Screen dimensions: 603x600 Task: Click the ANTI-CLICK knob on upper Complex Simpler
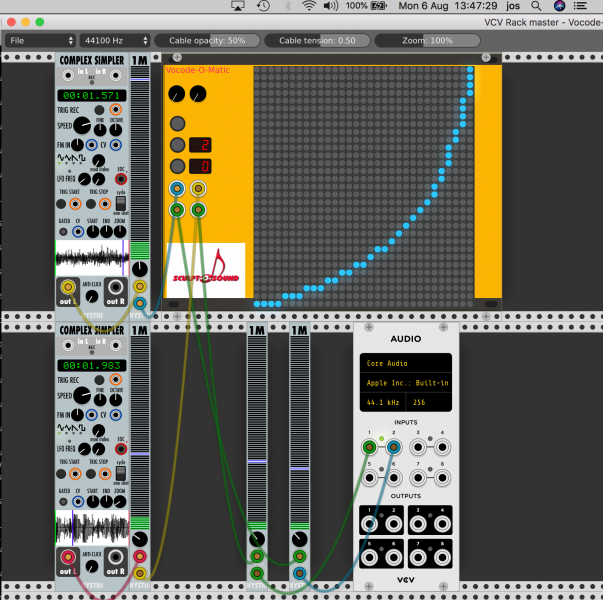point(92,297)
